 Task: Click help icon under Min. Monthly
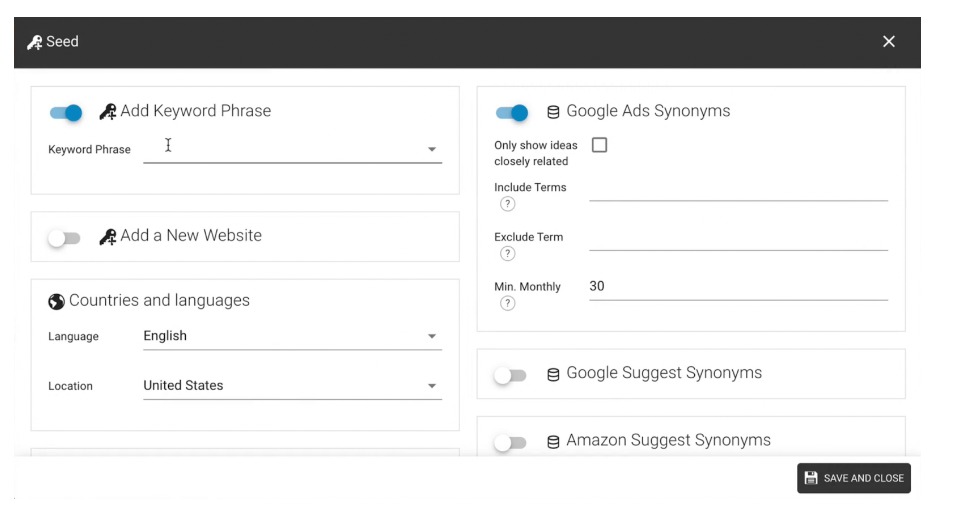(507, 304)
